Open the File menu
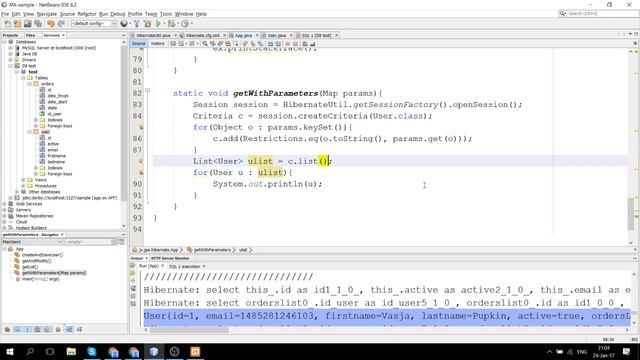Screen dimensions: 640x360 5,14
